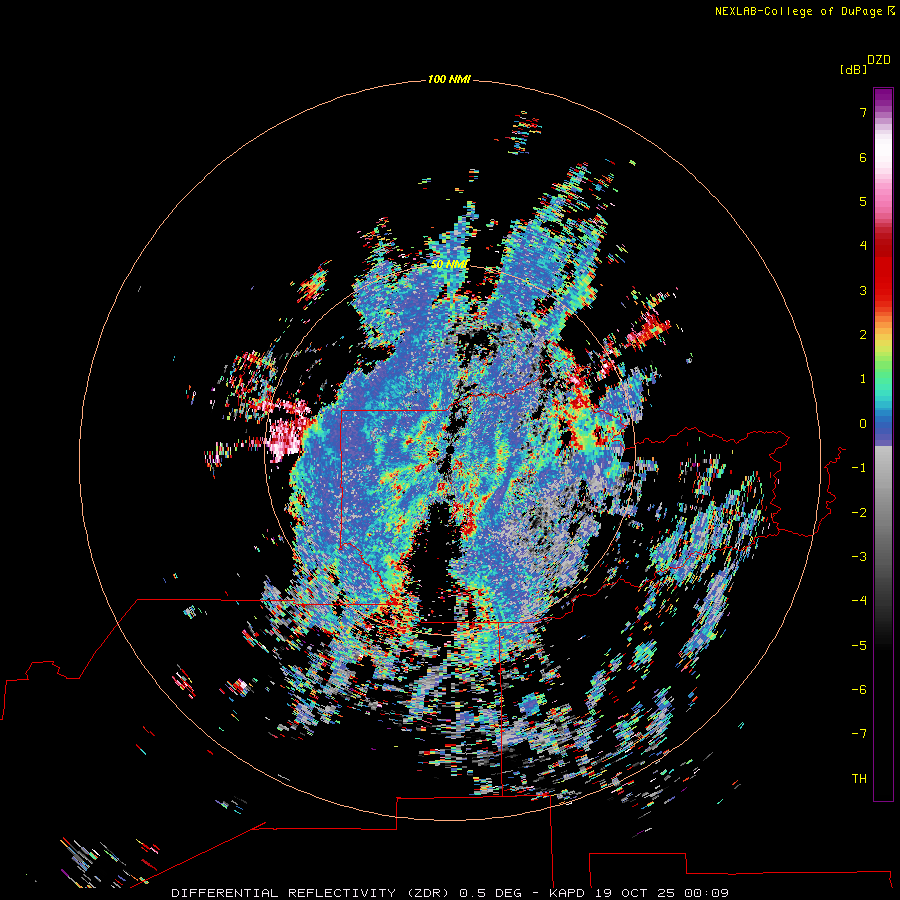Click the '00:09' timestamp text
The height and width of the screenshot is (900, 900).
pos(707,893)
